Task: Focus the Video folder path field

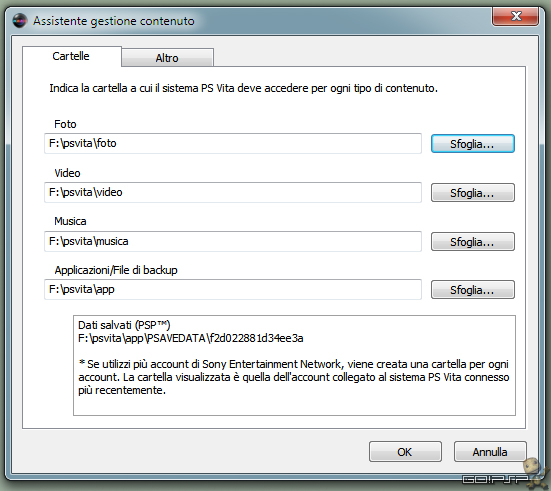Action: click(233, 192)
